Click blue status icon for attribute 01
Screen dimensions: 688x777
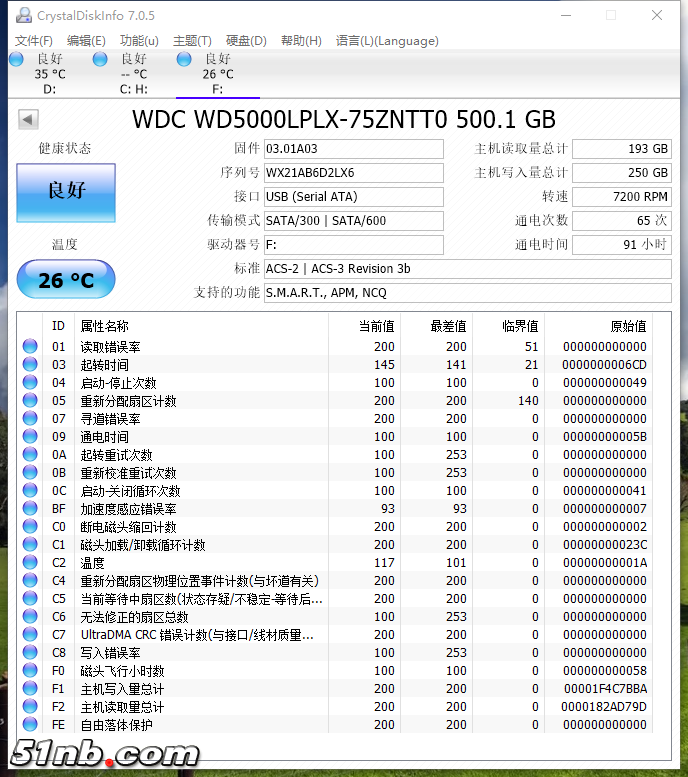(30, 347)
